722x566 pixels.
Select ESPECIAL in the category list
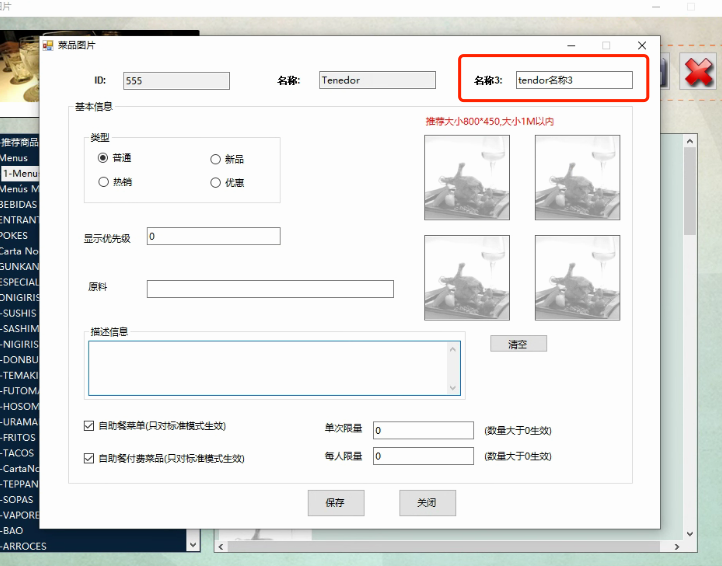pos(19,282)
